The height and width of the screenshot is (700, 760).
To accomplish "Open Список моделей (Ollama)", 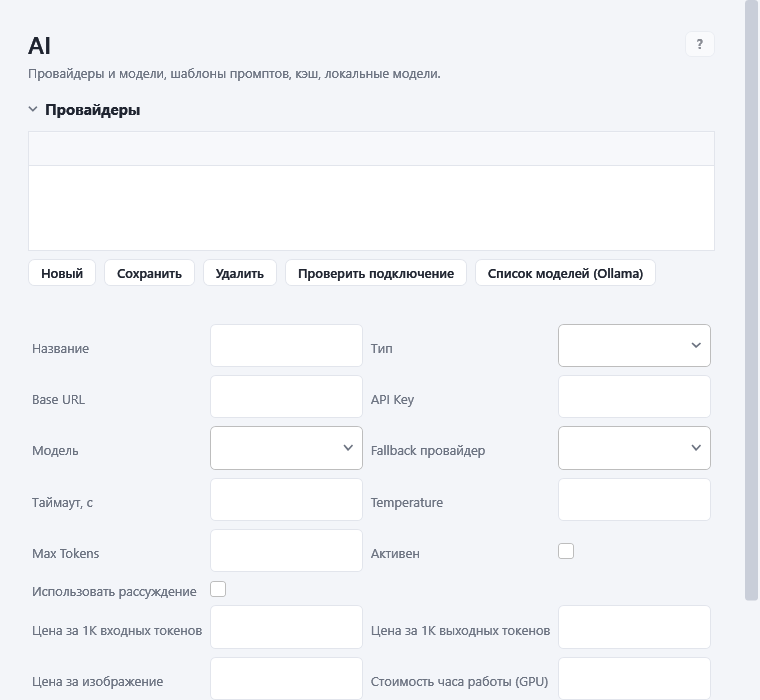I will click(x=565, y=273).
